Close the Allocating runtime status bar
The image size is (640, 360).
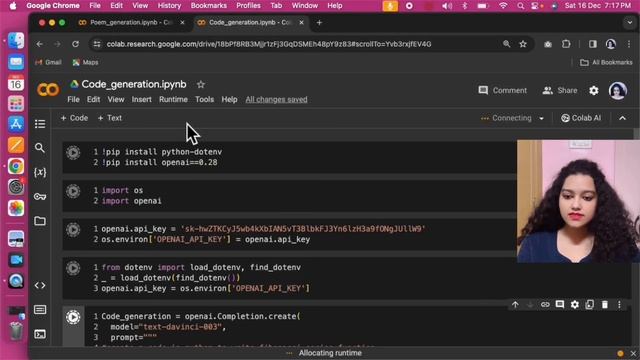point(633,353)
